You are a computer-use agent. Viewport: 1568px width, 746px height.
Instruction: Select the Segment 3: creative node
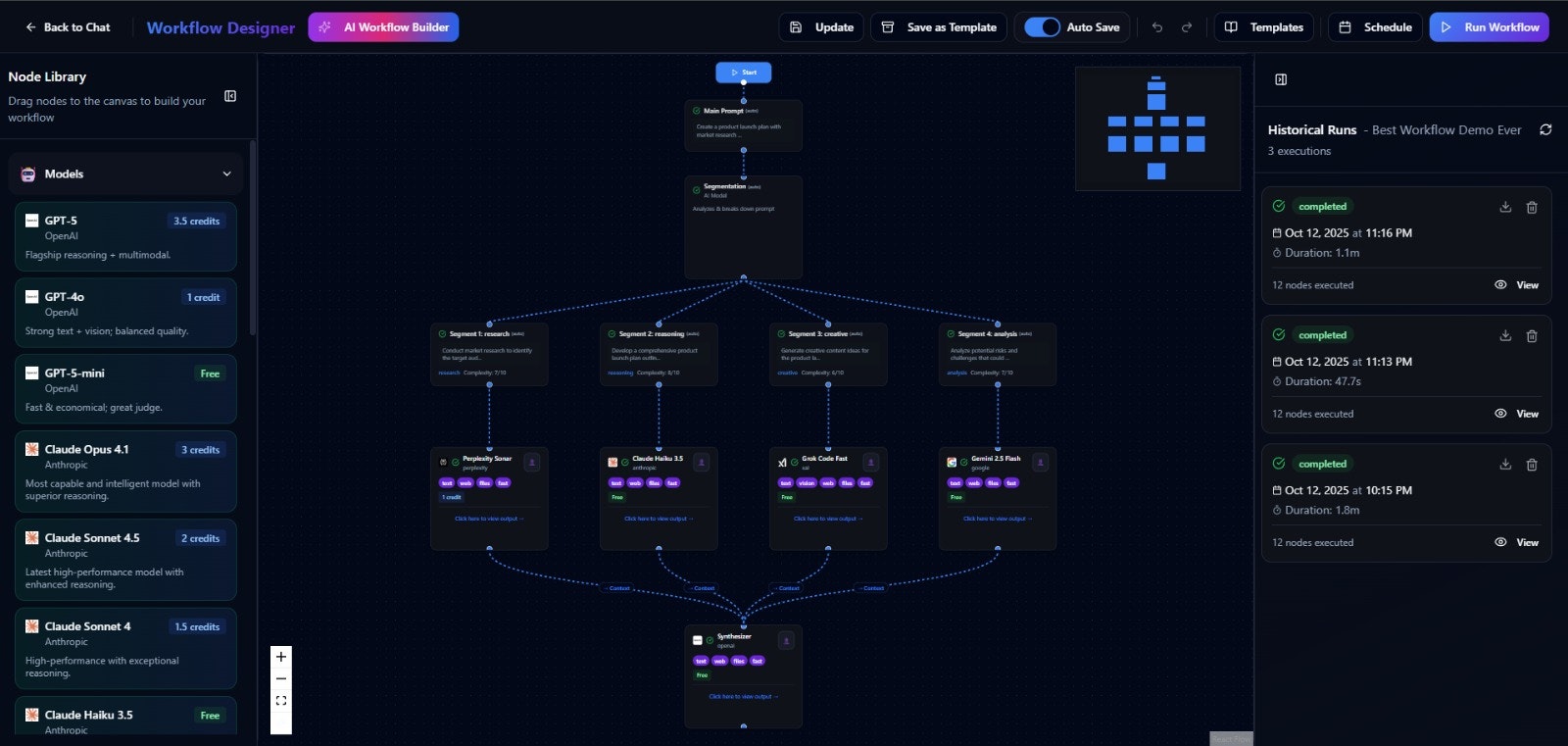point(828,354)
